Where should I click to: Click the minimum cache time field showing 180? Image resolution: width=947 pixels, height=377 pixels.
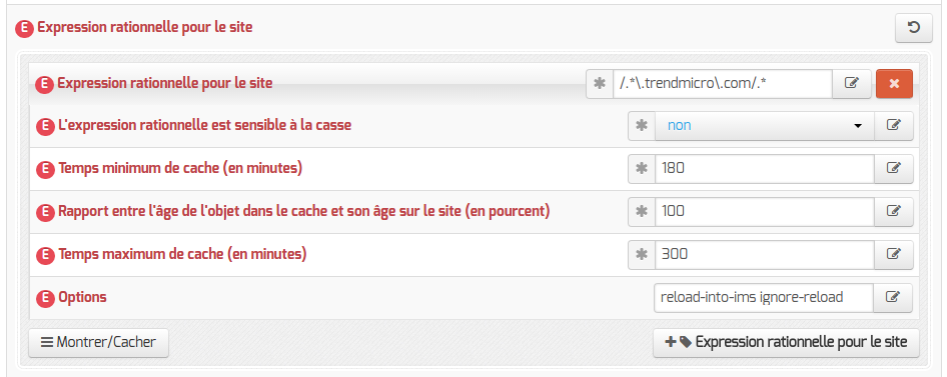click(x=765, y=169)
